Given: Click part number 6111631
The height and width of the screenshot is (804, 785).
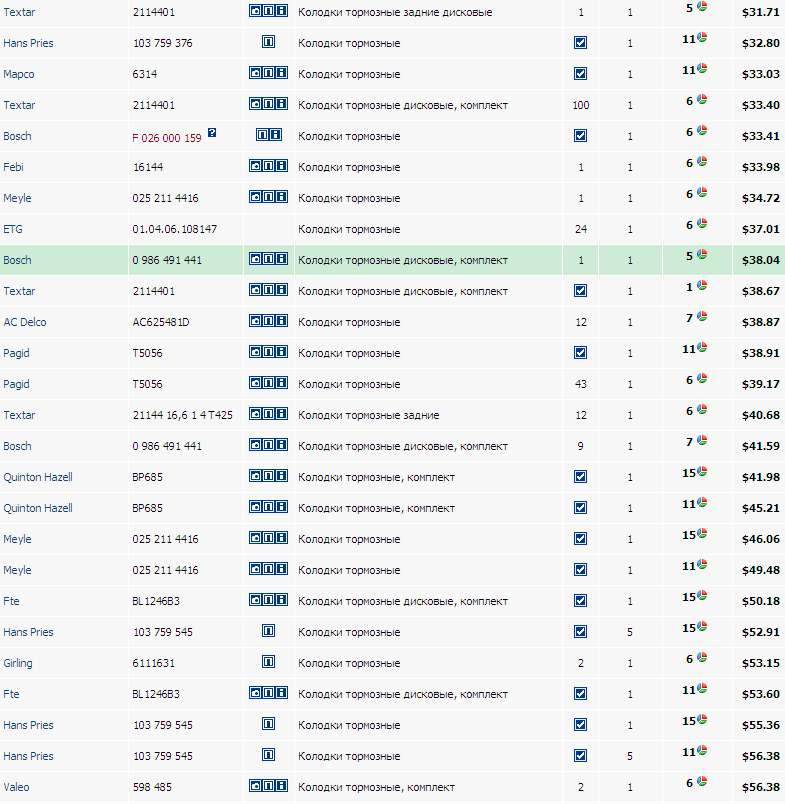Looking at the screenshot, I should (154, 663).
